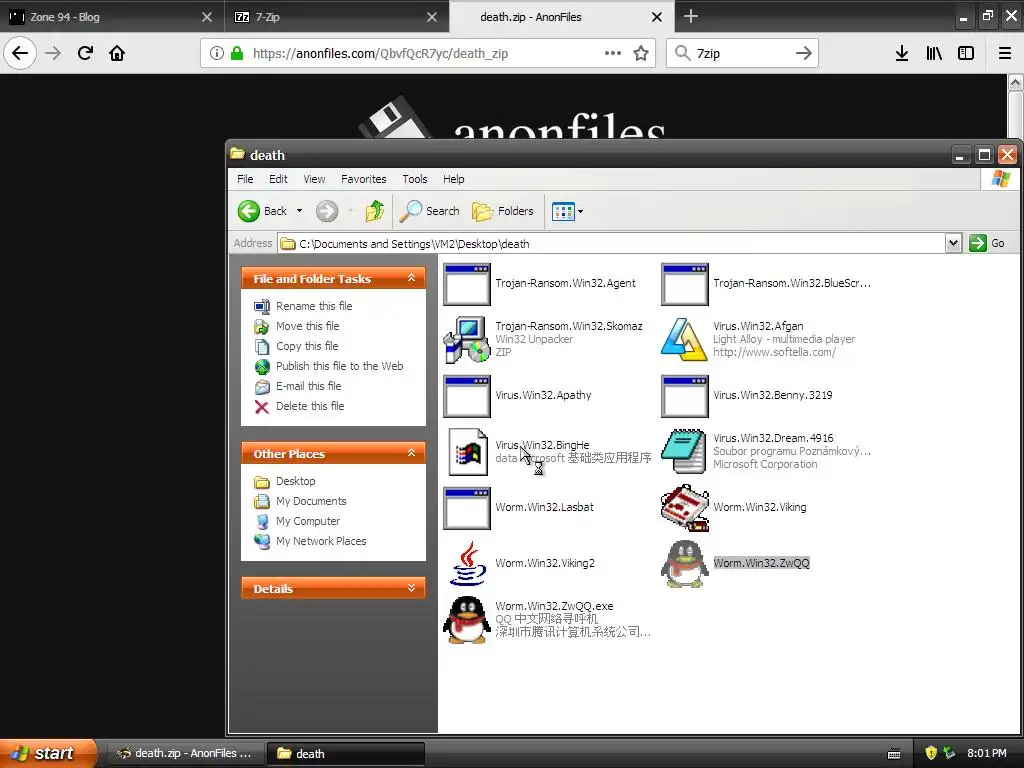Select the Virus.Win32.Afgan Light Alloy icon
The width and height of the screenshot is (1024, 768).
pos(684,340)
